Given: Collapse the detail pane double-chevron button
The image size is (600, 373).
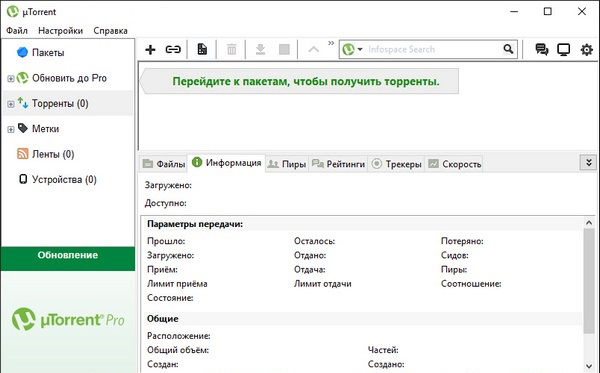Looking at the screenshot, I should click(x=589, y=163).
